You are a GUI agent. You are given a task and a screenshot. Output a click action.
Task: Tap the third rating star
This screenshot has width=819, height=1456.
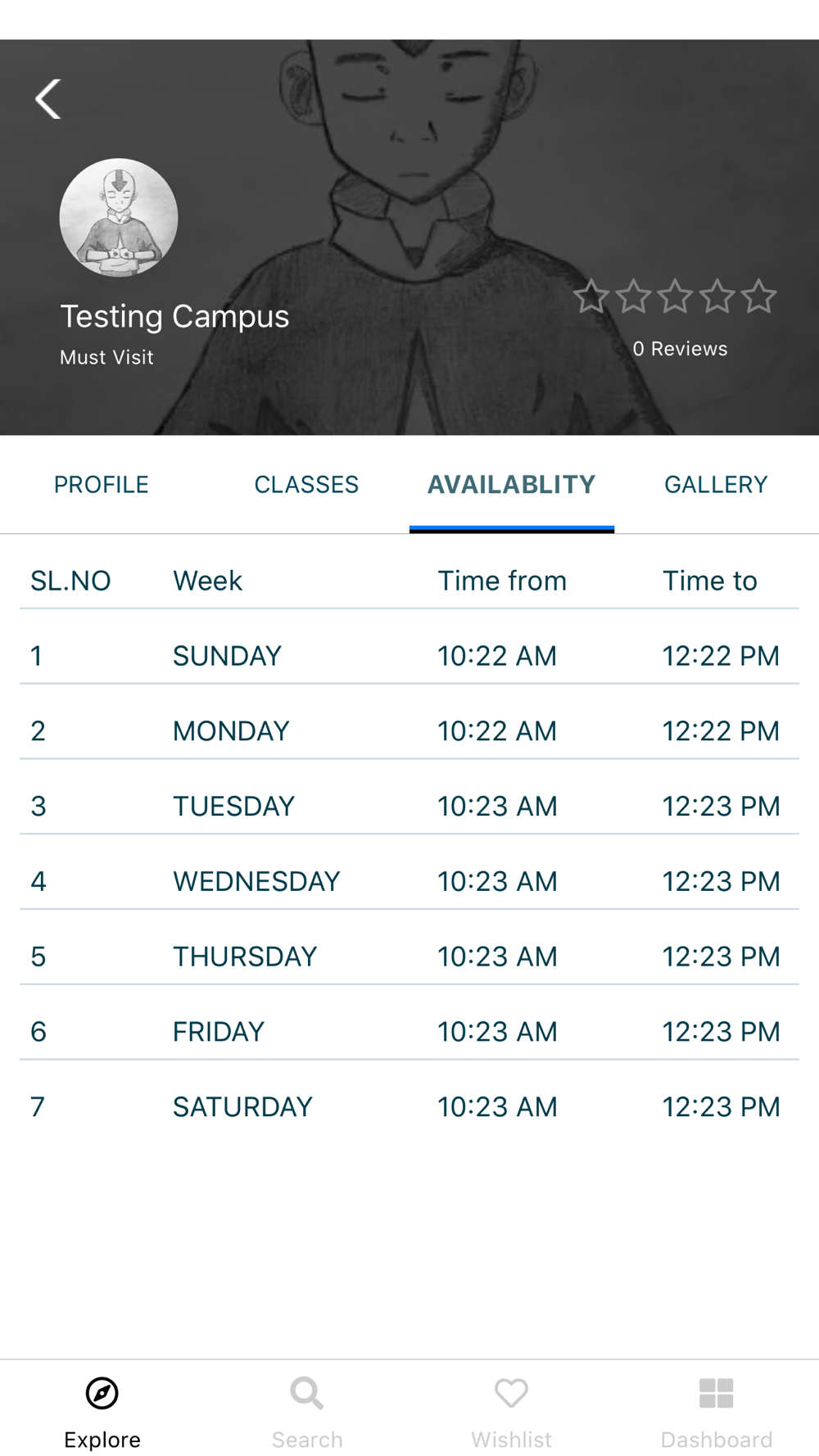[675, 296]
